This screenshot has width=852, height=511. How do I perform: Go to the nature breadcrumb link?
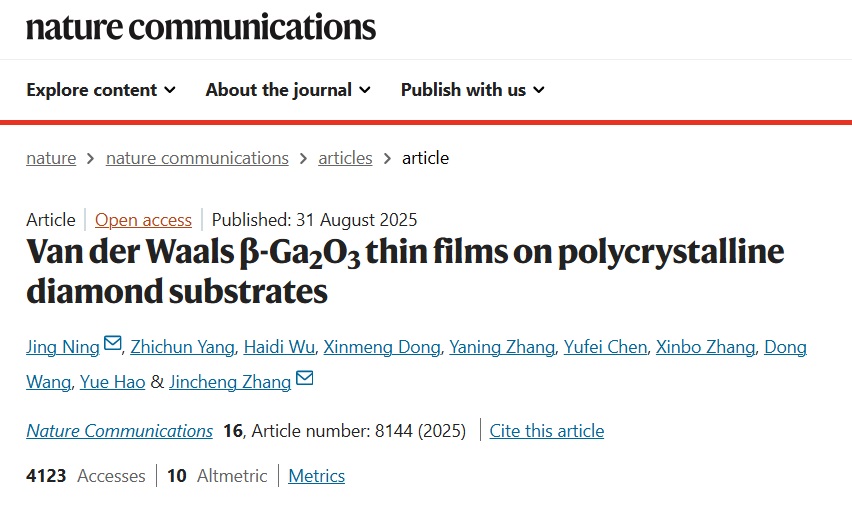pyautogui.click(x=51, y=158)
